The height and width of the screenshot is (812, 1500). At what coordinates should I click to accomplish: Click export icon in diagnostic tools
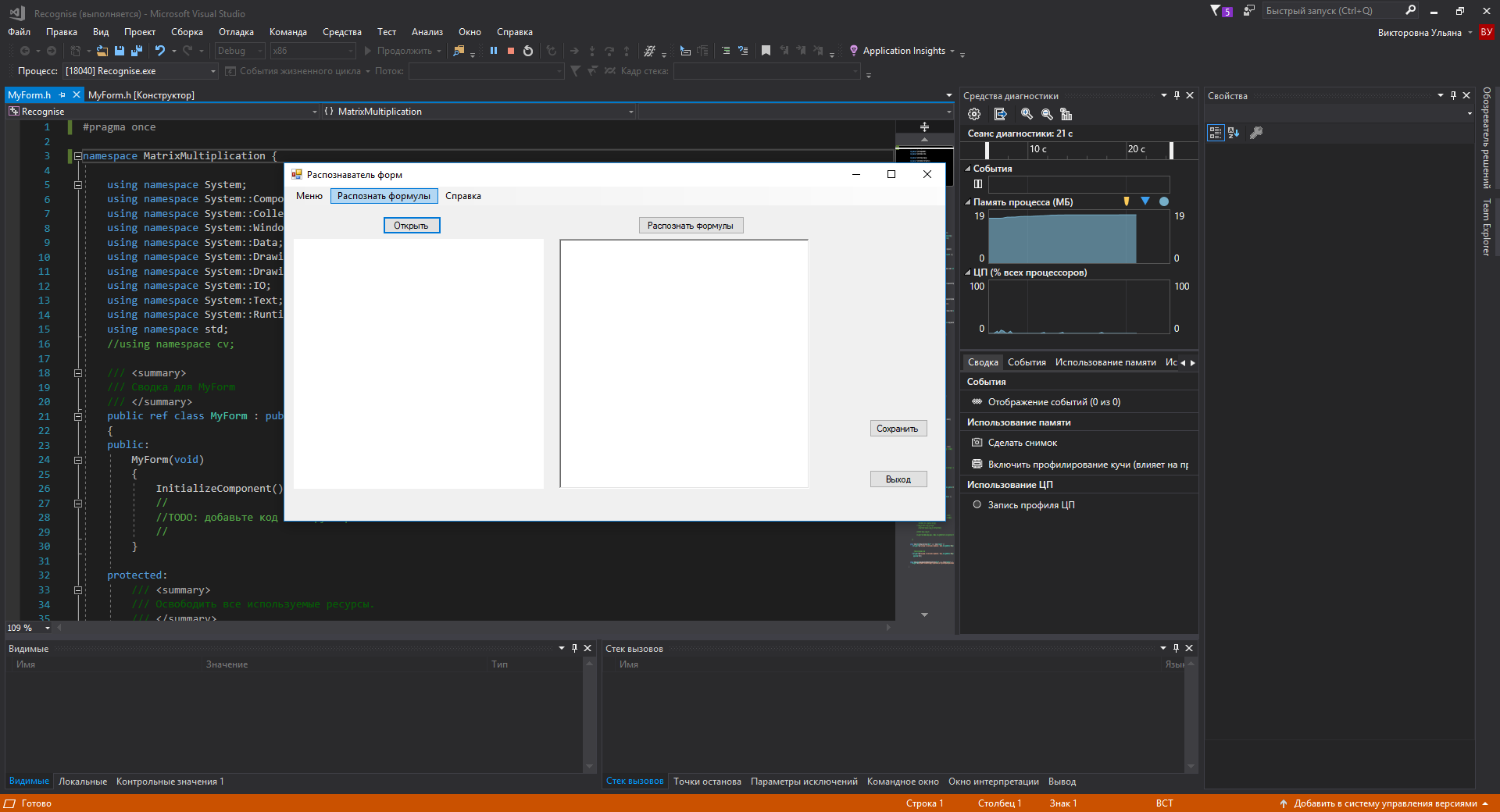[x=1000, y=114]
